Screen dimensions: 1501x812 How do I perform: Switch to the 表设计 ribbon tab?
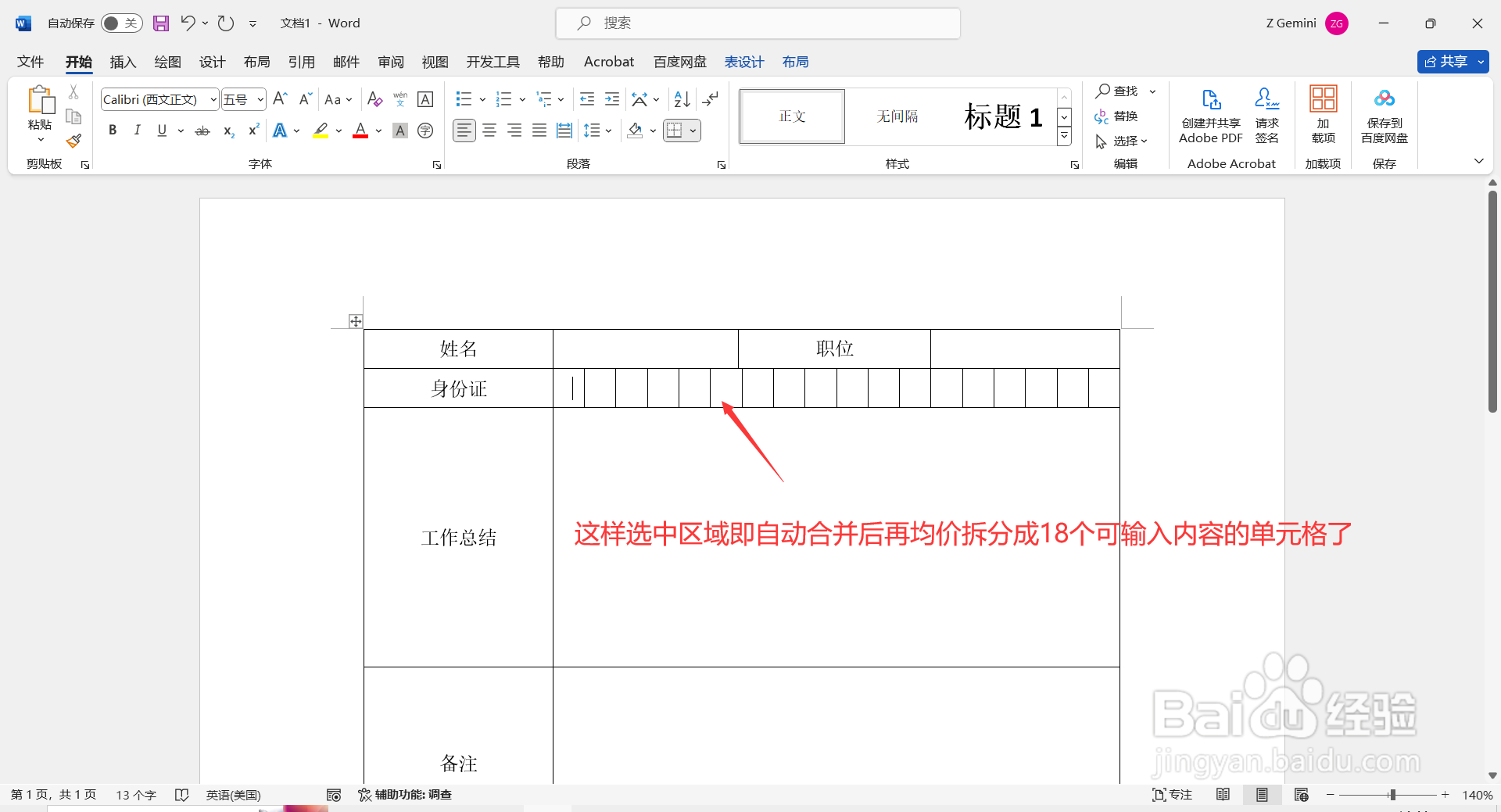click(x=743, y=62)
